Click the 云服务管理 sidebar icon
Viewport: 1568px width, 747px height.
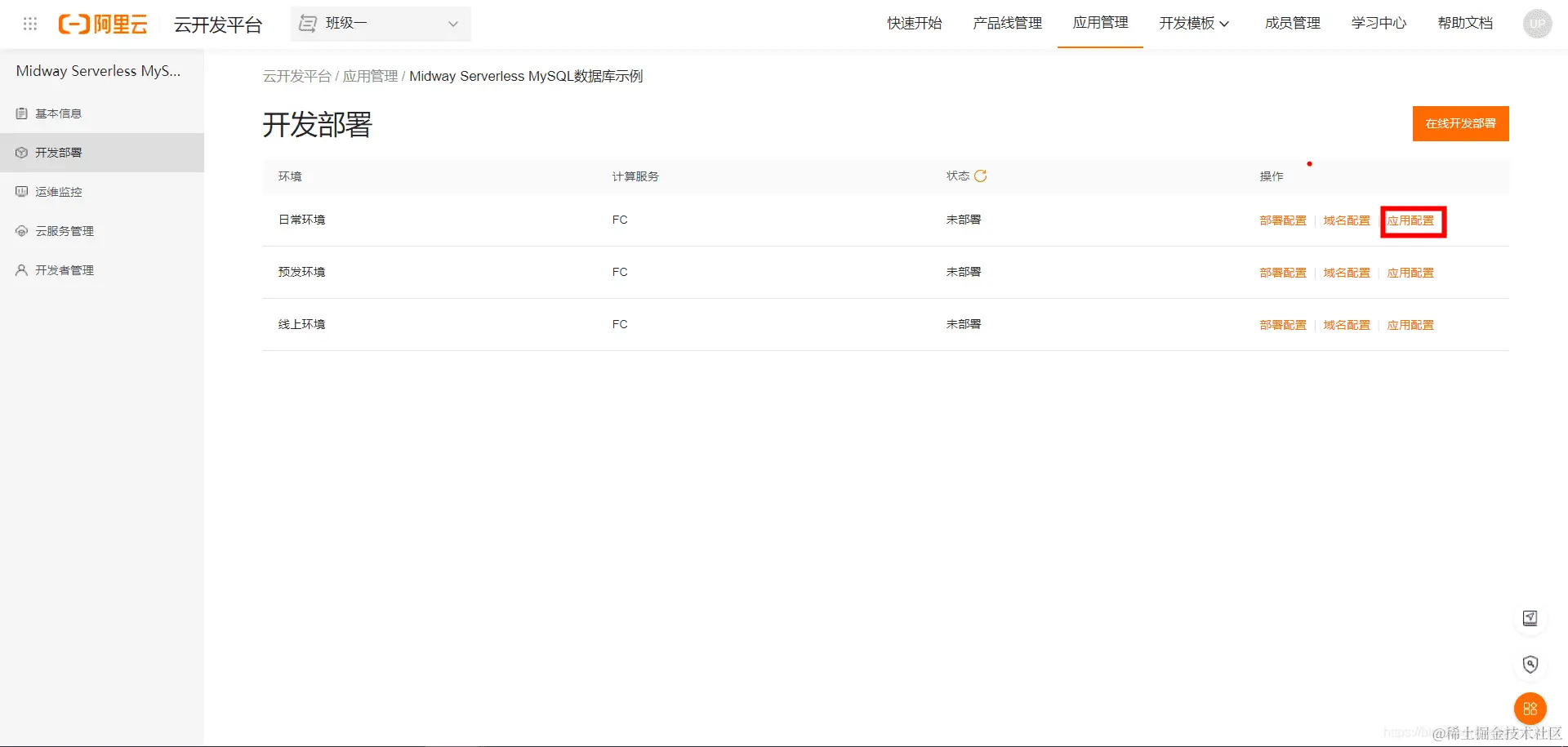[x=22, y=231]
